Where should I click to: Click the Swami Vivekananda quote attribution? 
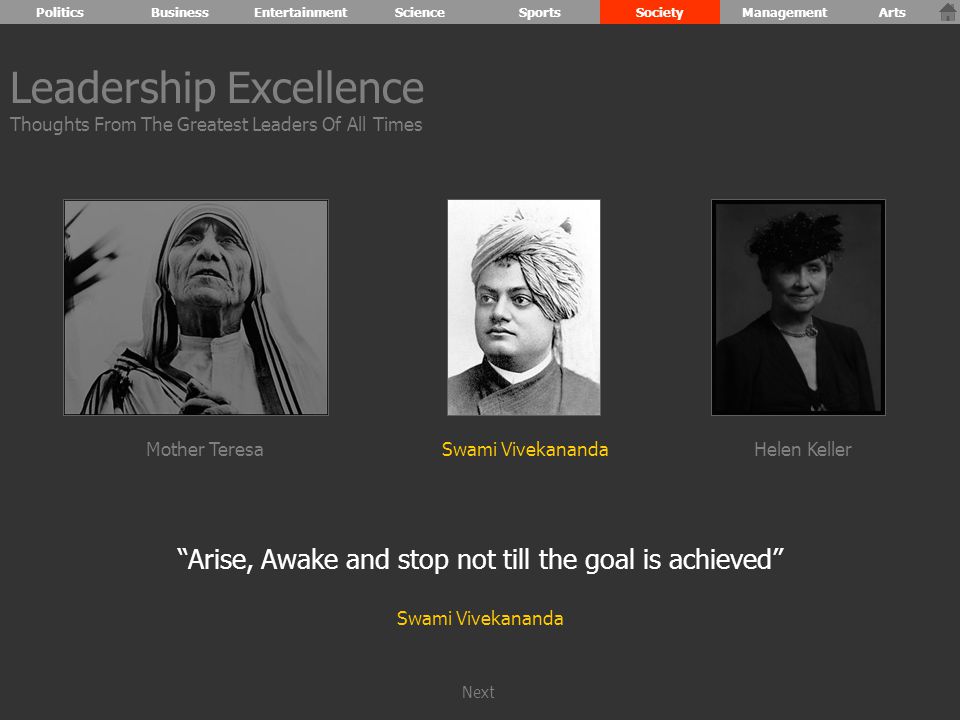click(x=480, y=618)
